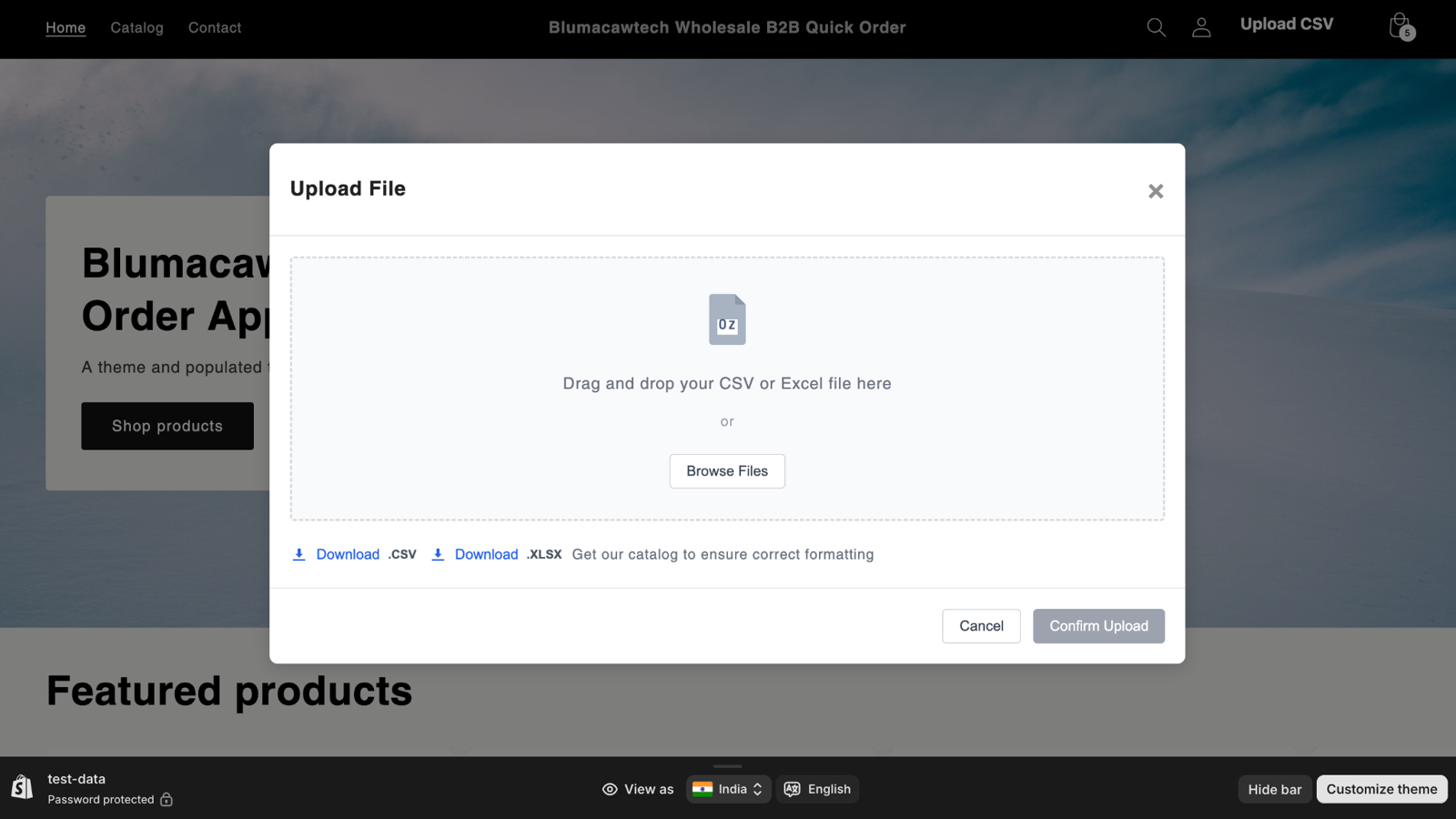
Task: Click the Browse Files button
Action: tap(727, 471)
